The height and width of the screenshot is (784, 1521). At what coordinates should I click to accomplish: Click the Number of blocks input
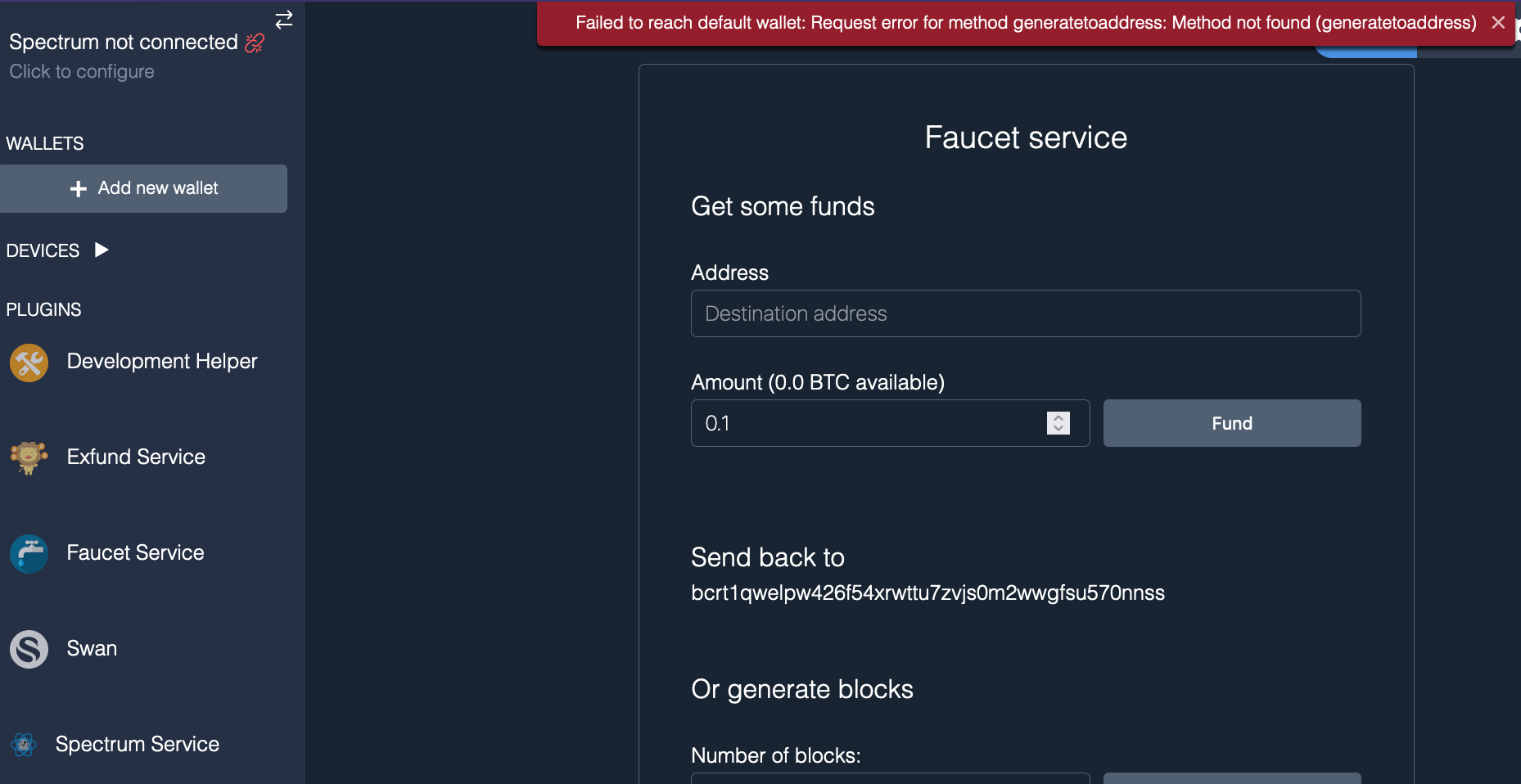point(889,777)
